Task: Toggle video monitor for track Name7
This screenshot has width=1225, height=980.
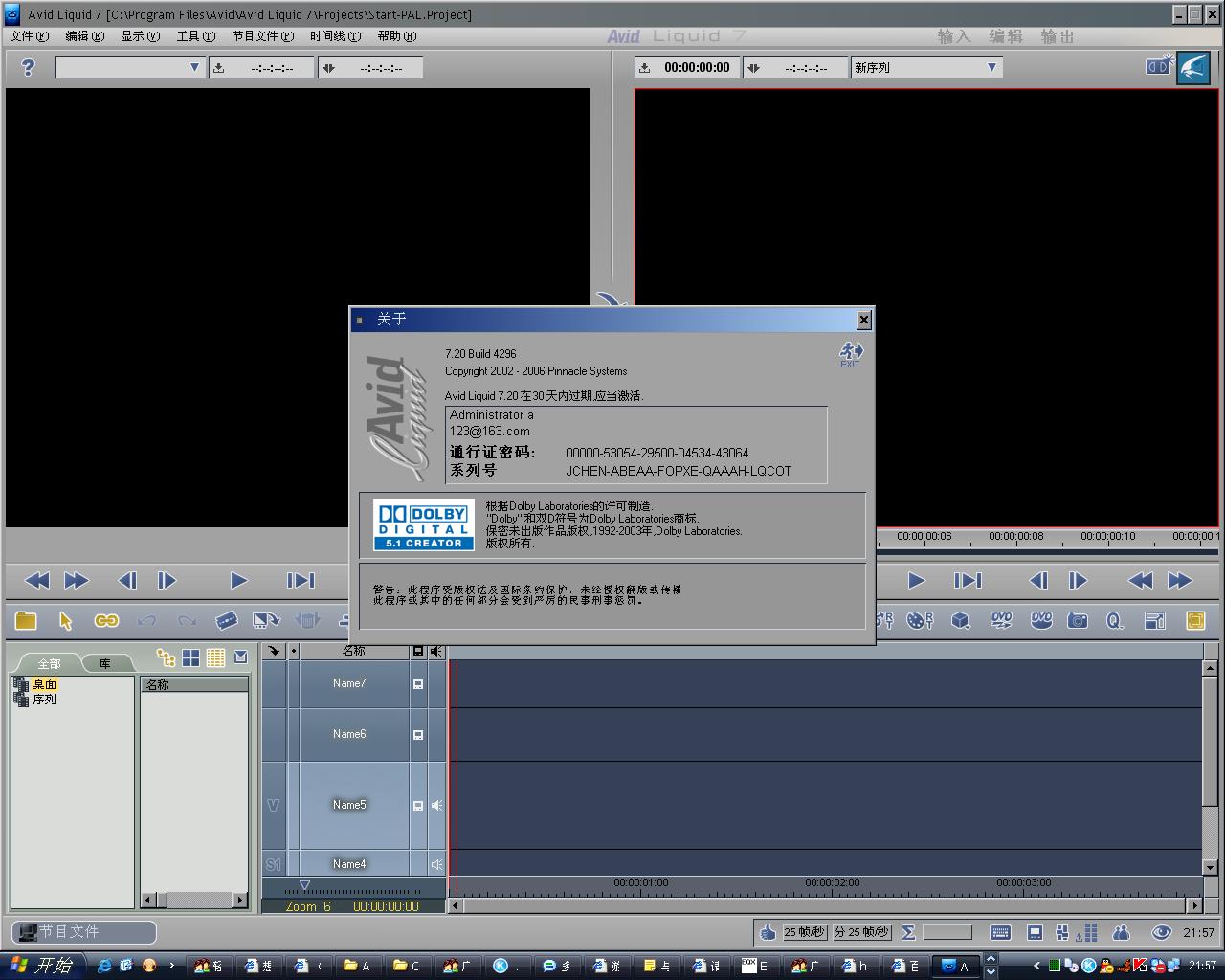Action: [x=418, y=684]
